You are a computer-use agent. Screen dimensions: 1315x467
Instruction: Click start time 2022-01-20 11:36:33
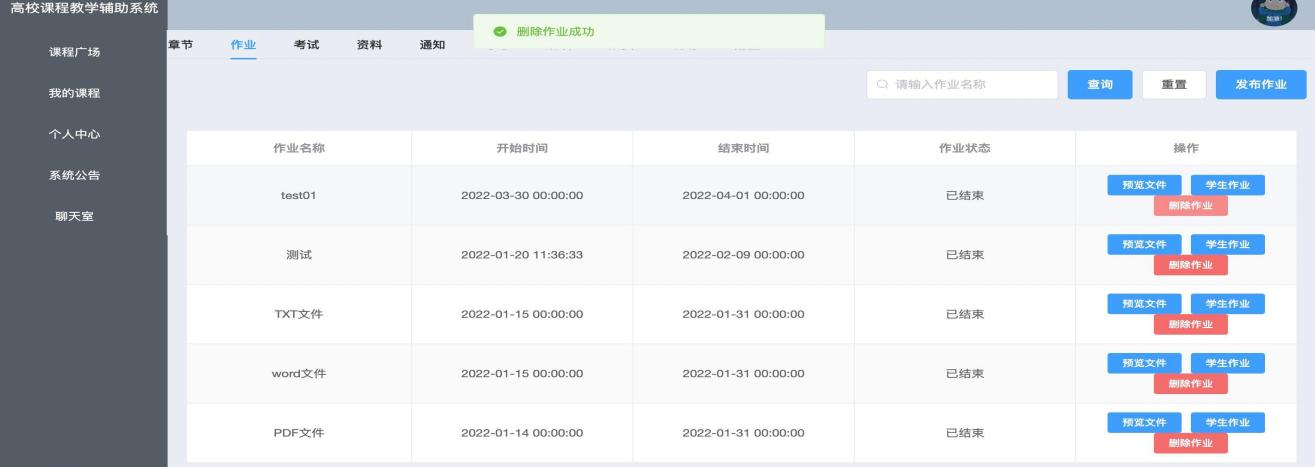522,255
